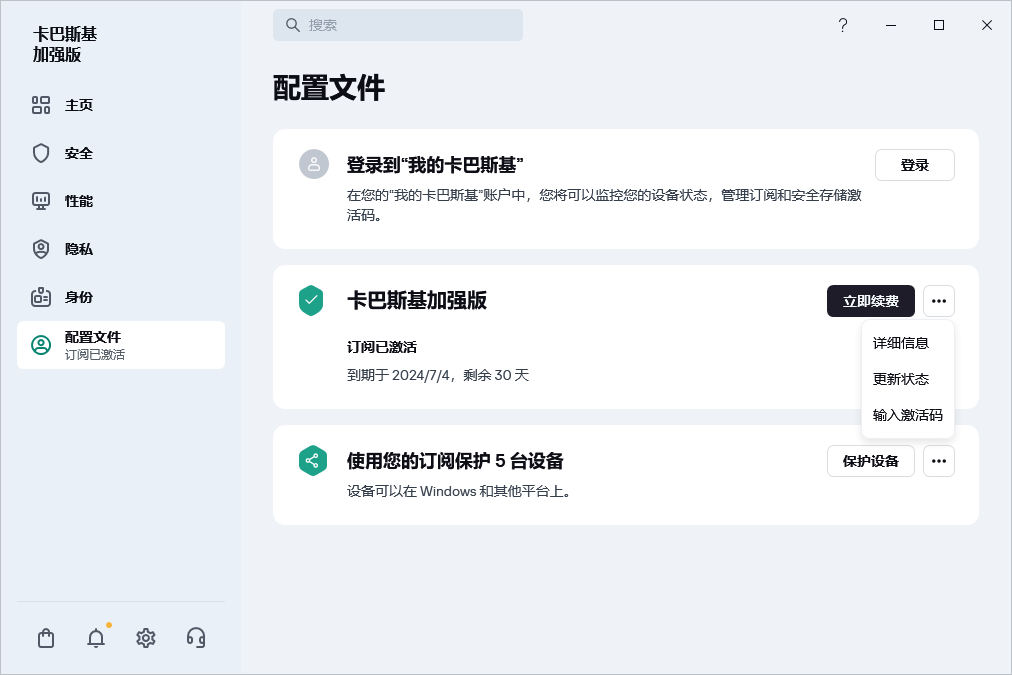
Task: Open the store shopping bag icon
Action: 46,638
